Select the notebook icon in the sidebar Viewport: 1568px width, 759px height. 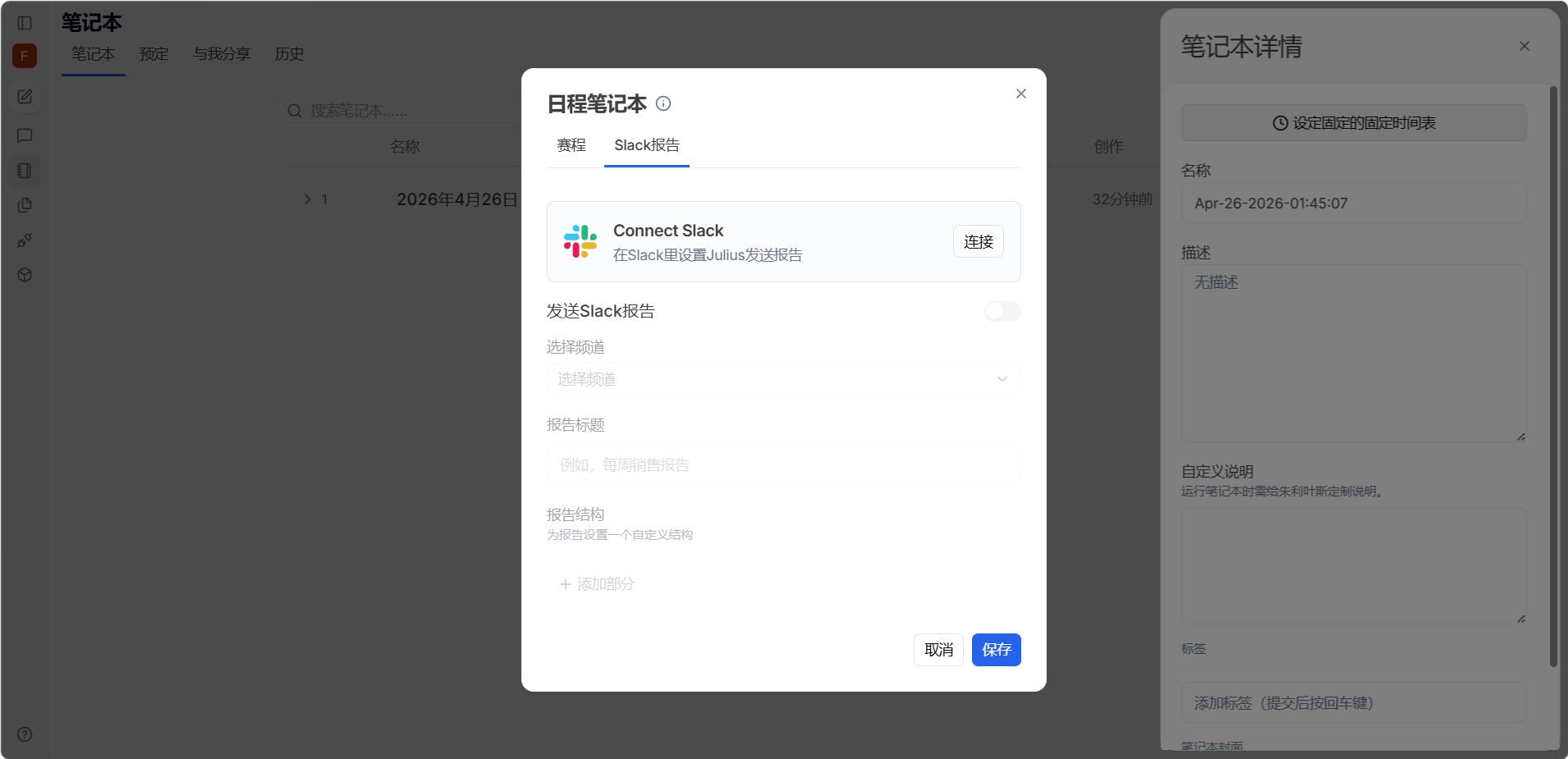(x=25, y=171)
